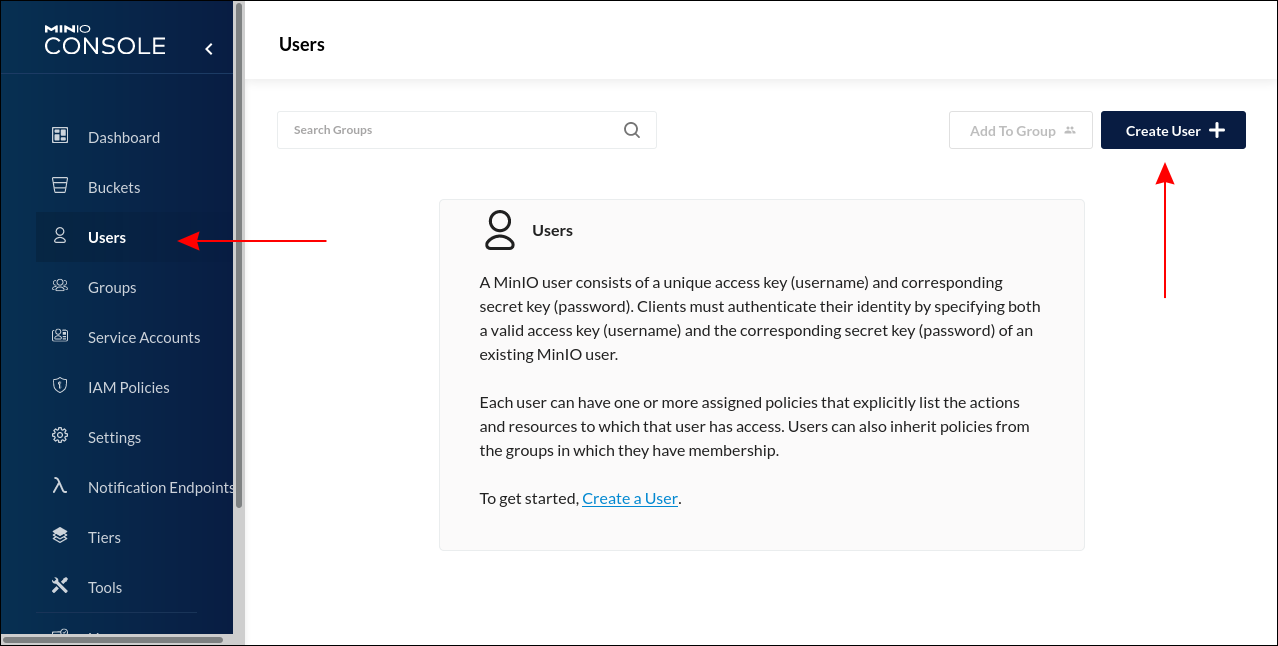Select the Users person icon in sidebar
This screenshot has height=646, width=1278.
[60, 237]
